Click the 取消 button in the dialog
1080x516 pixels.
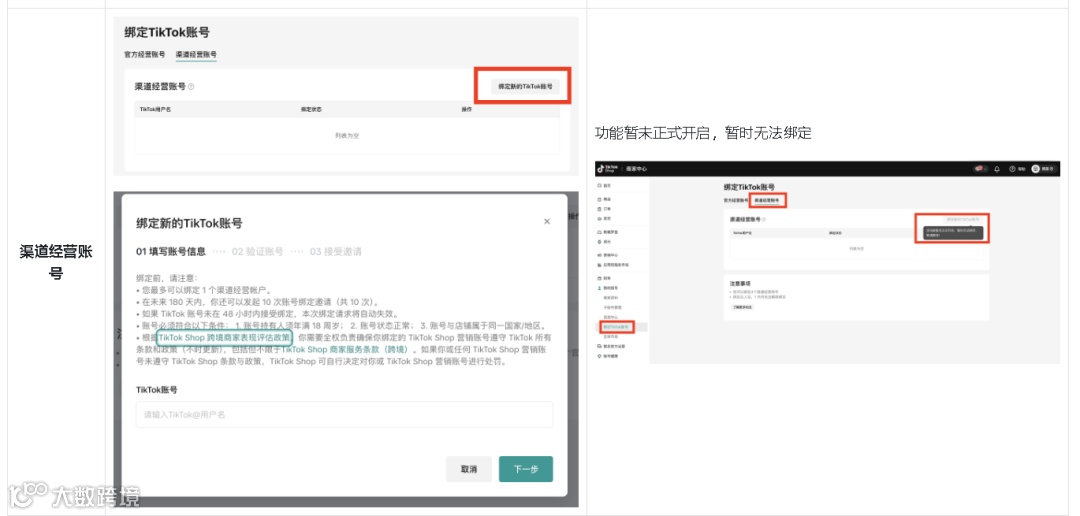(469, 468)
